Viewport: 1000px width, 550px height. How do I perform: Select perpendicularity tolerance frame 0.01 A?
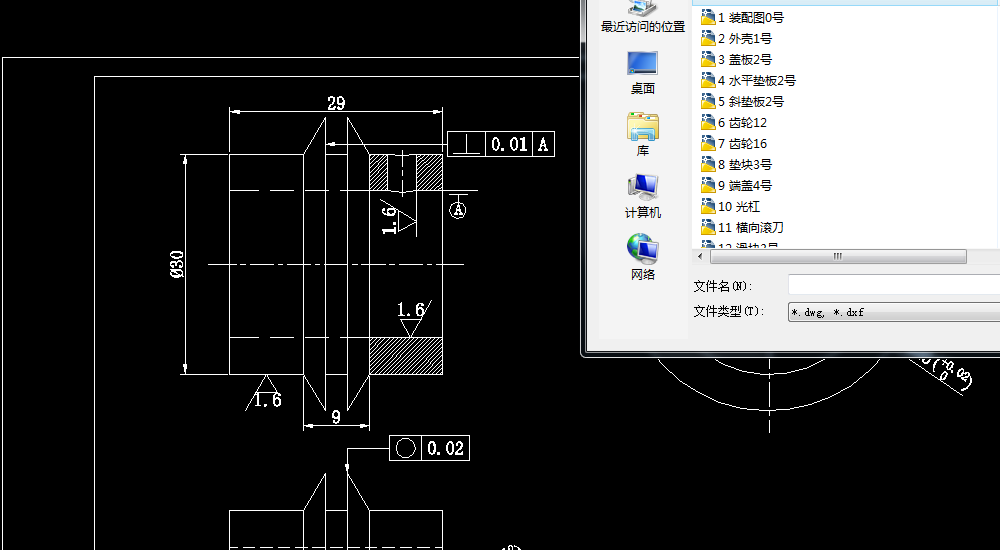[501, 144]
